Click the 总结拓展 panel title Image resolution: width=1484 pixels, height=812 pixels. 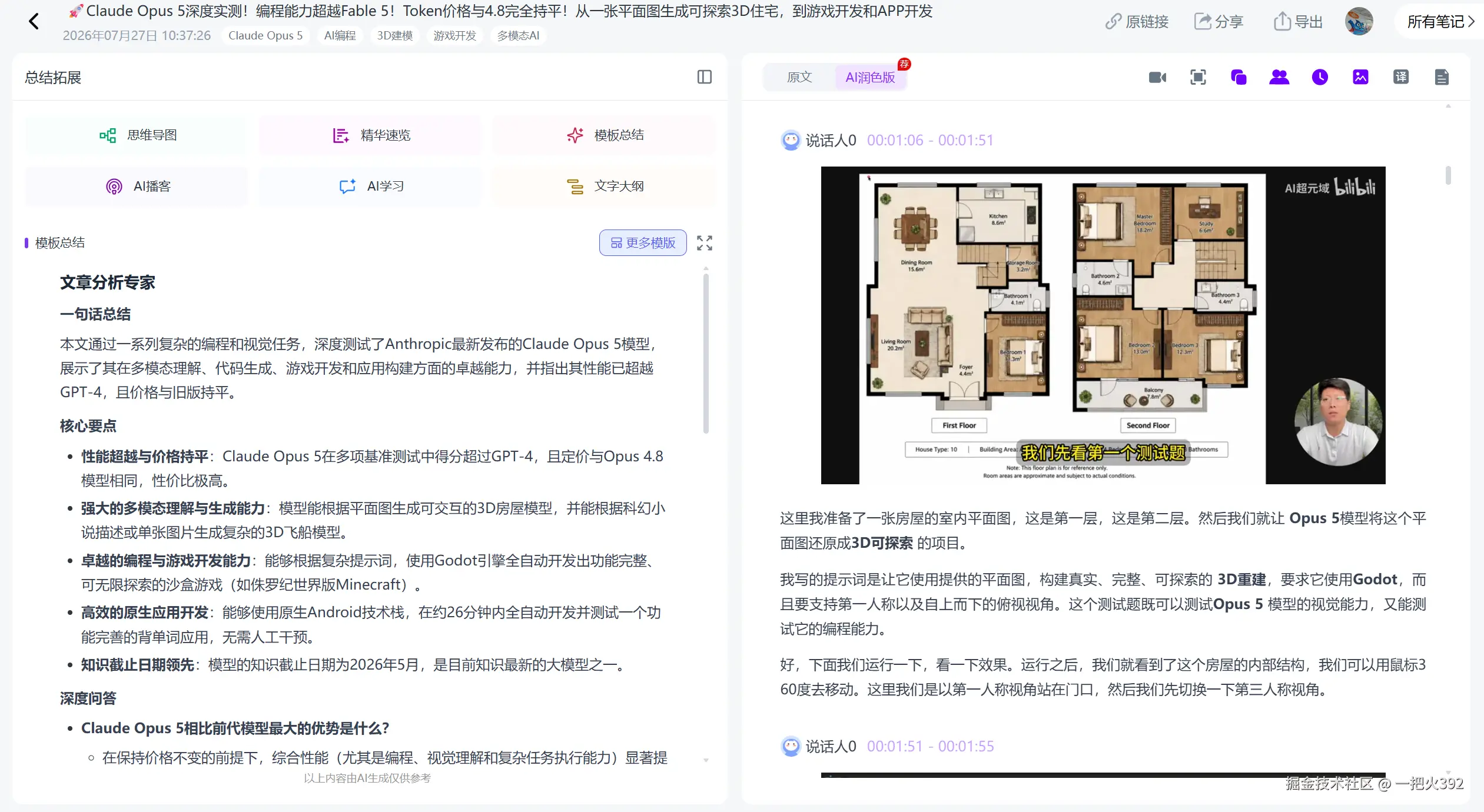coord(53,78)
